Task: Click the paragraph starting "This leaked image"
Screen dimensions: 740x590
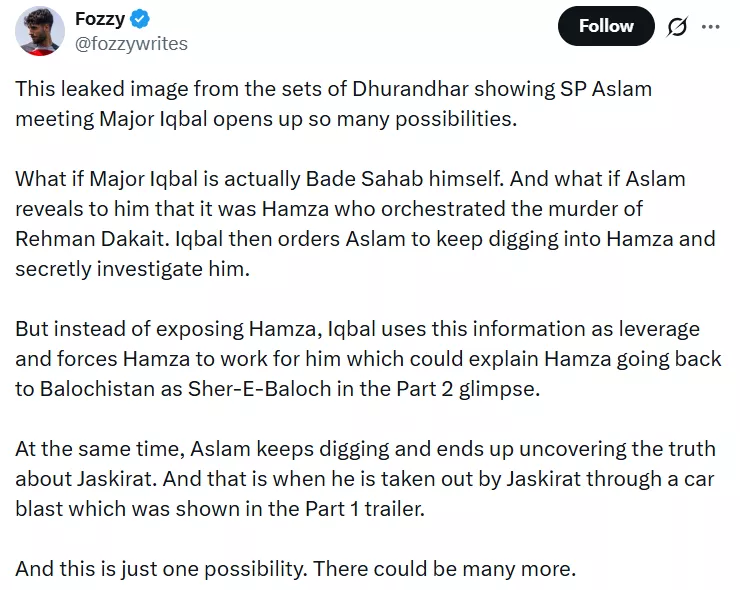Action: (333, 103)
